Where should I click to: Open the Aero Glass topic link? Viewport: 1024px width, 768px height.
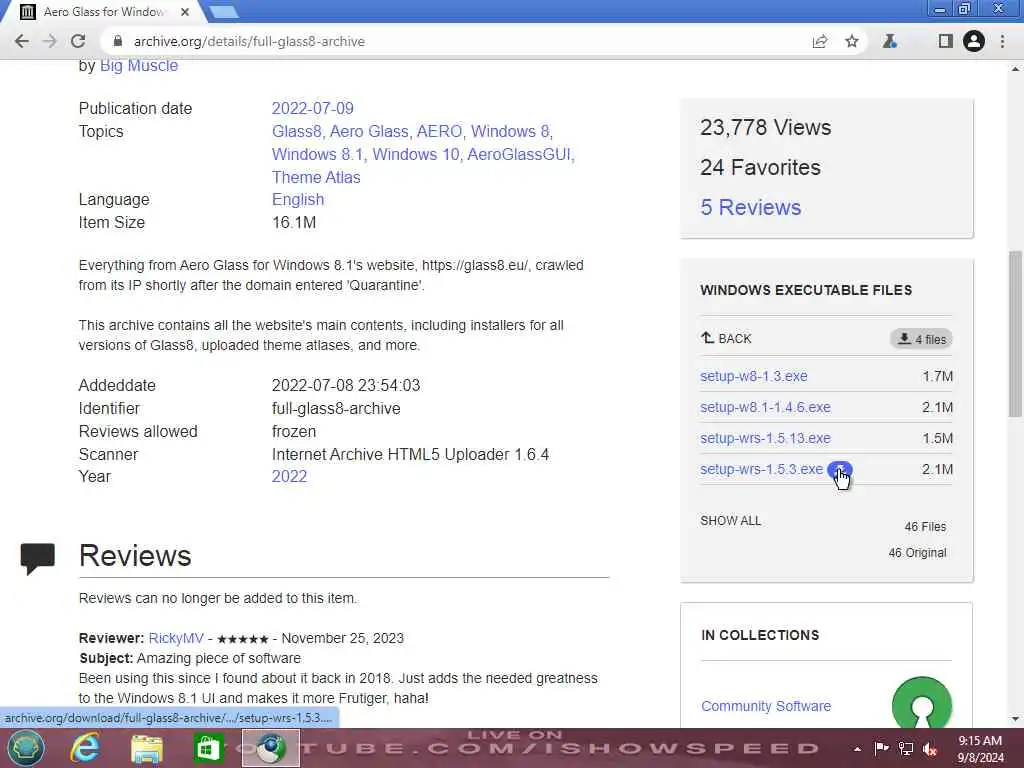(x=369, y=131)
